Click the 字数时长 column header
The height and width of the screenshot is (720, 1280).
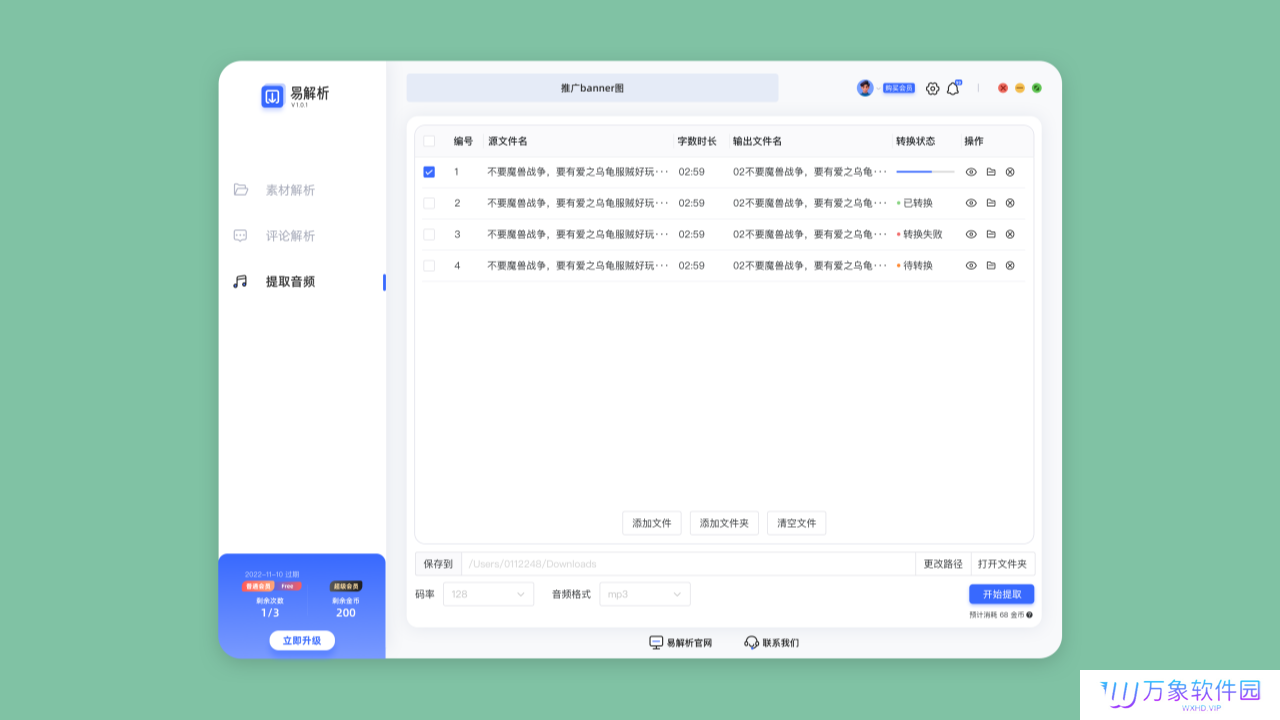[697, 141]
